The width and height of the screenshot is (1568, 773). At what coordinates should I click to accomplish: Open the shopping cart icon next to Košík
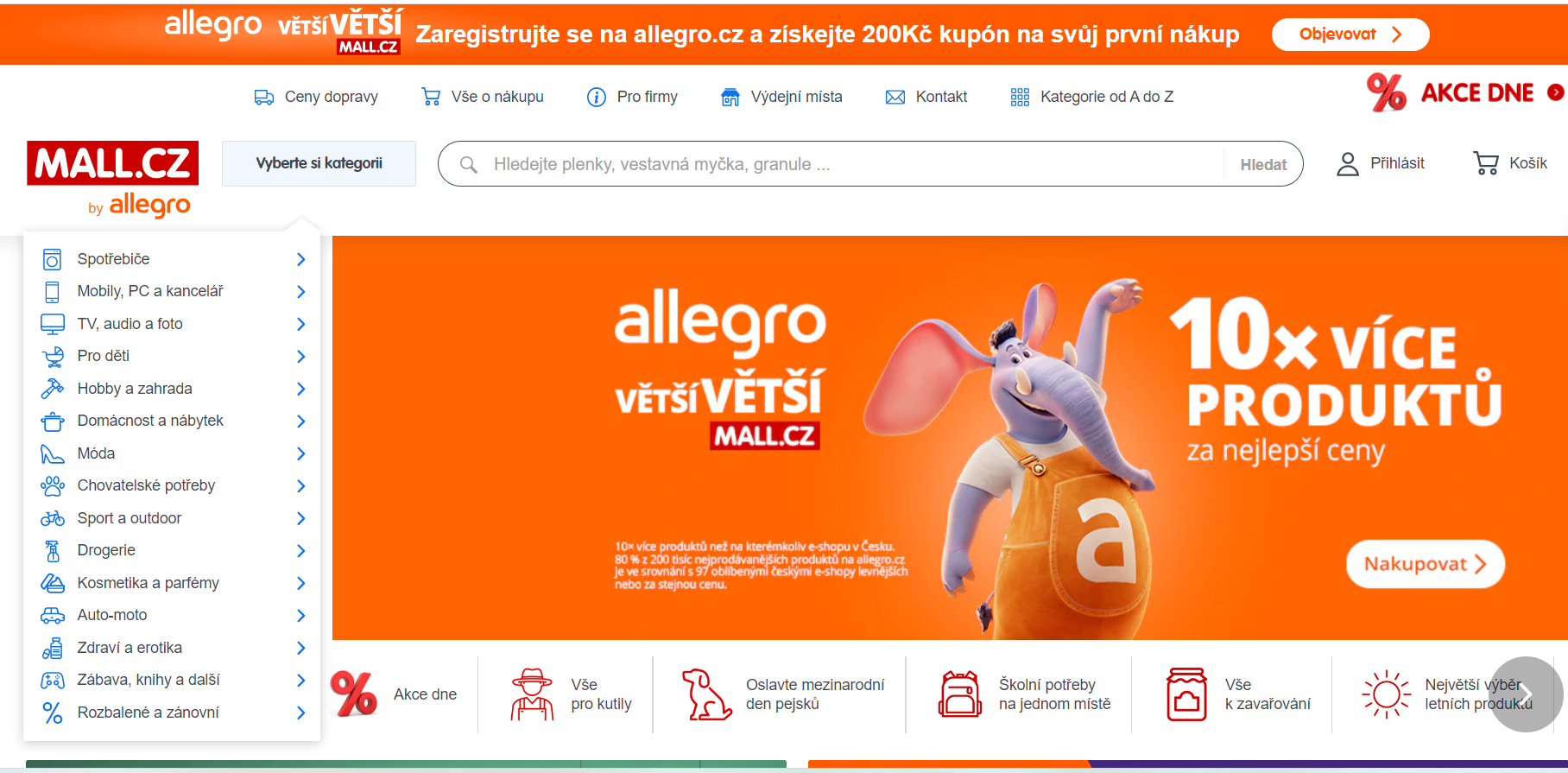[1486, 163]
